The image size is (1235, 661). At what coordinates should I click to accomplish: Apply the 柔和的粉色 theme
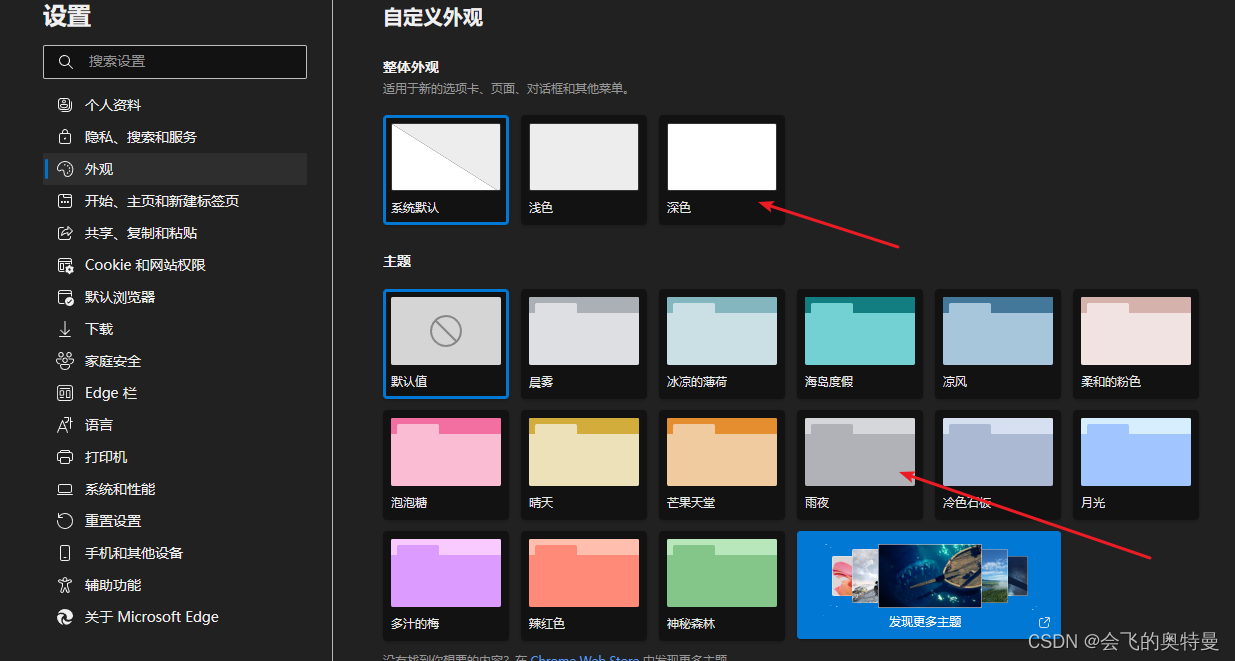coord(1136,343)
